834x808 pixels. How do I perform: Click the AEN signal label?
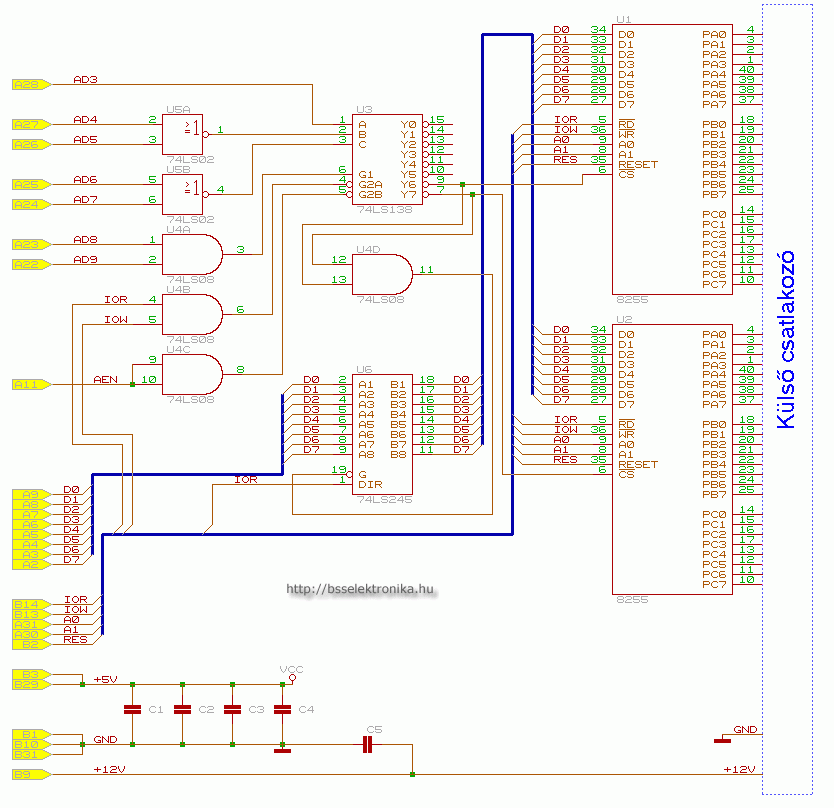(x=106, y=380)
